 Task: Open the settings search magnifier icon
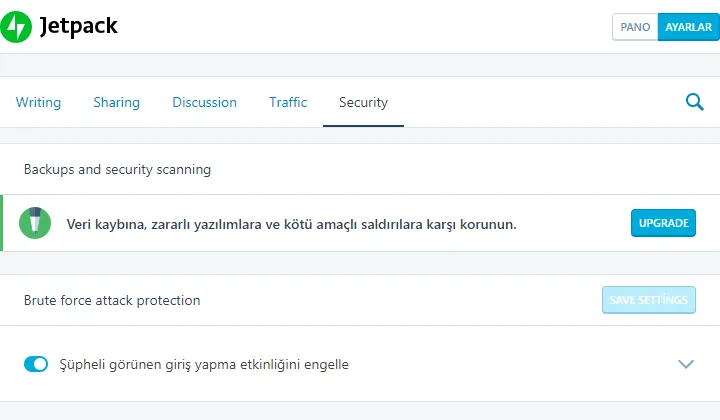pos(694,102)
